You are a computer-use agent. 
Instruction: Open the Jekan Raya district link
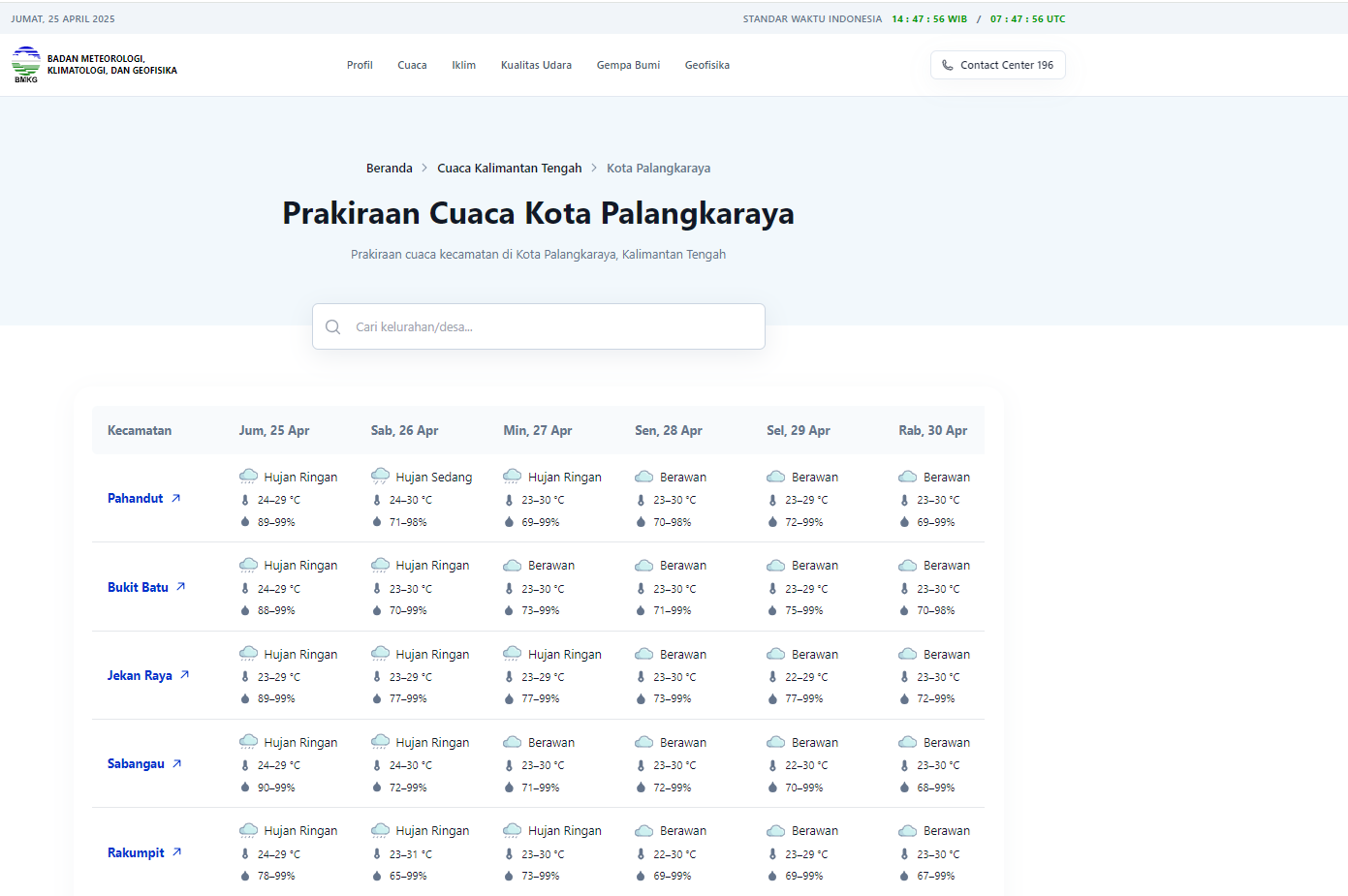pos(140,676)
